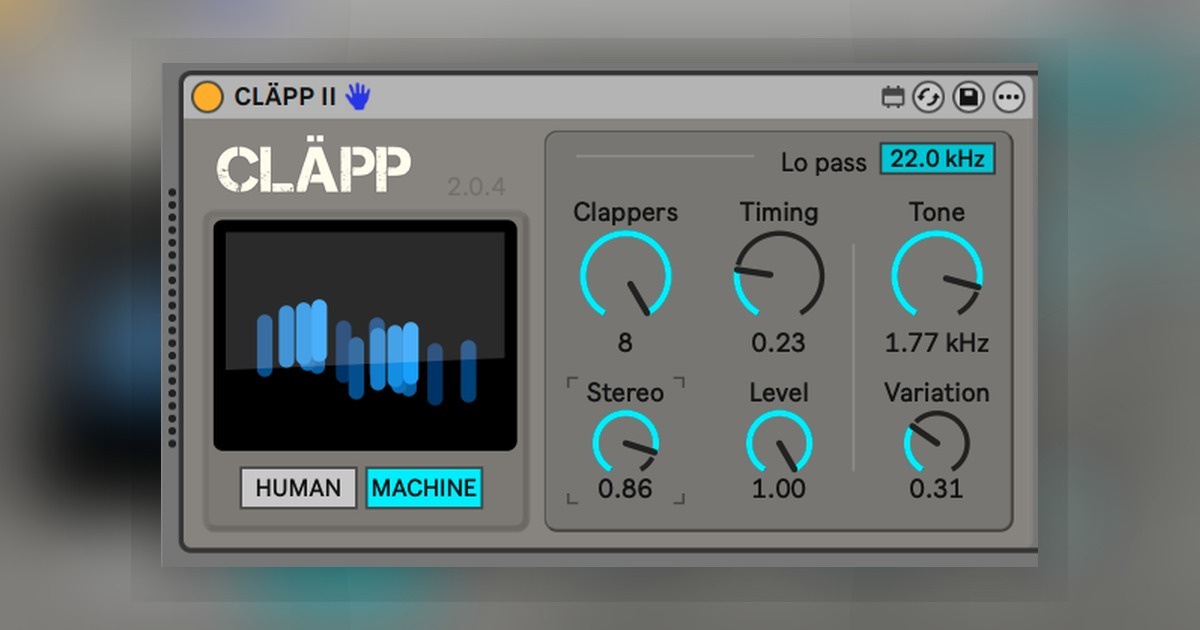
Task: Click the Stereo knob
Action: [625, 443]
